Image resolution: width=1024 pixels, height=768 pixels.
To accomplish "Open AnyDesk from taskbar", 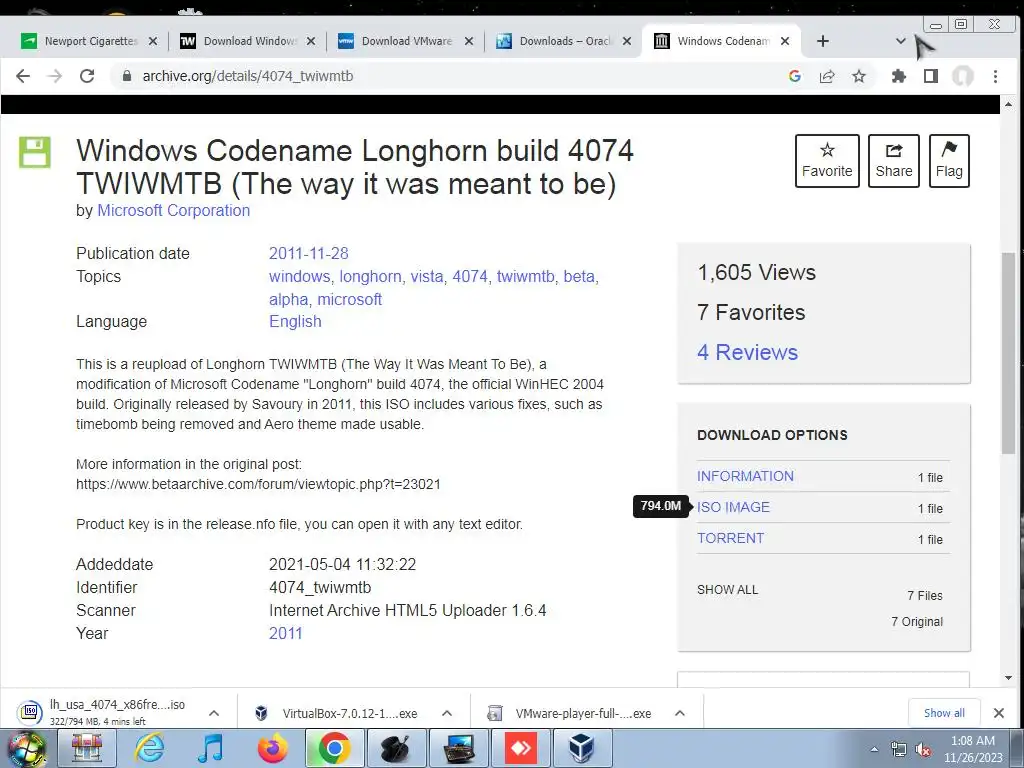I will (x=521, y=748).
